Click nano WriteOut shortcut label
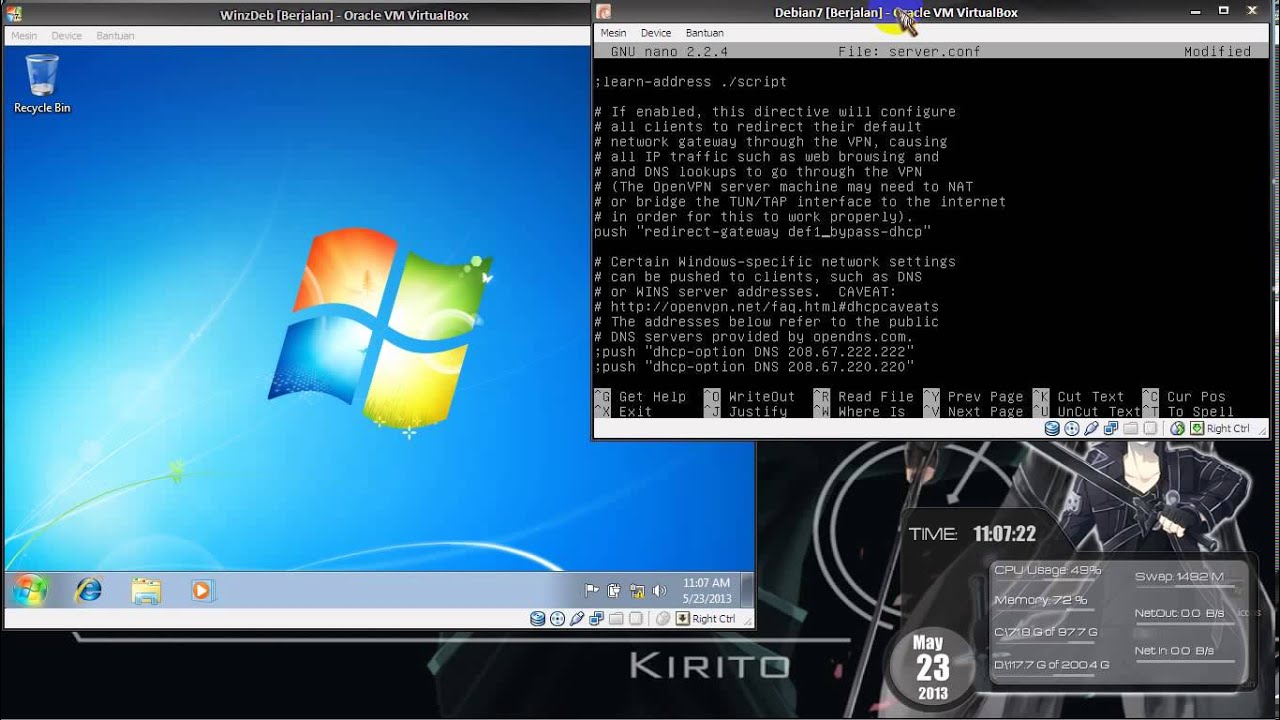 762,397
